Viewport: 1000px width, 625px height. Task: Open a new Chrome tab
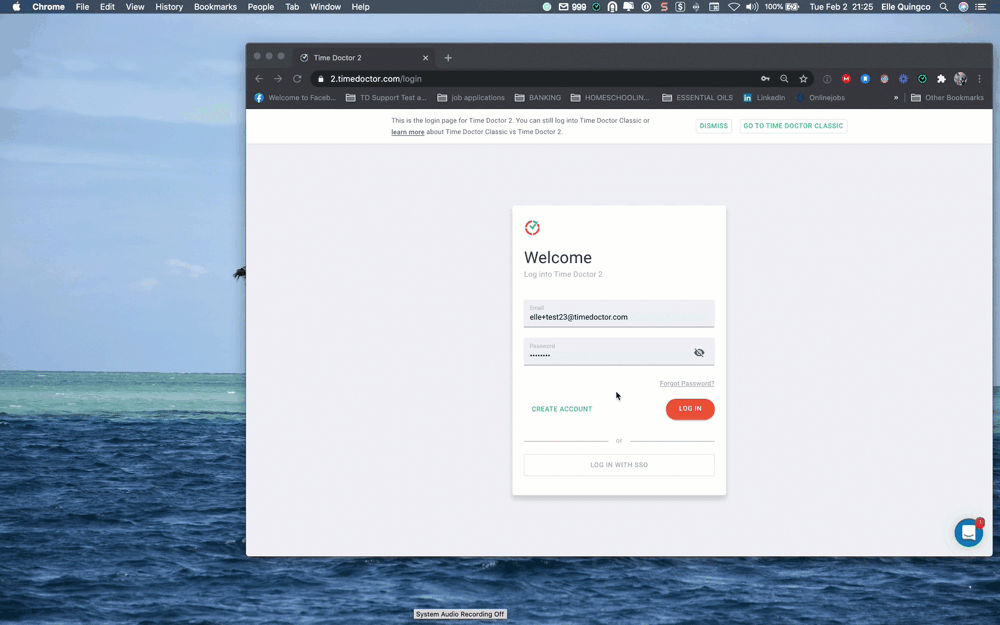coord(448,58)
